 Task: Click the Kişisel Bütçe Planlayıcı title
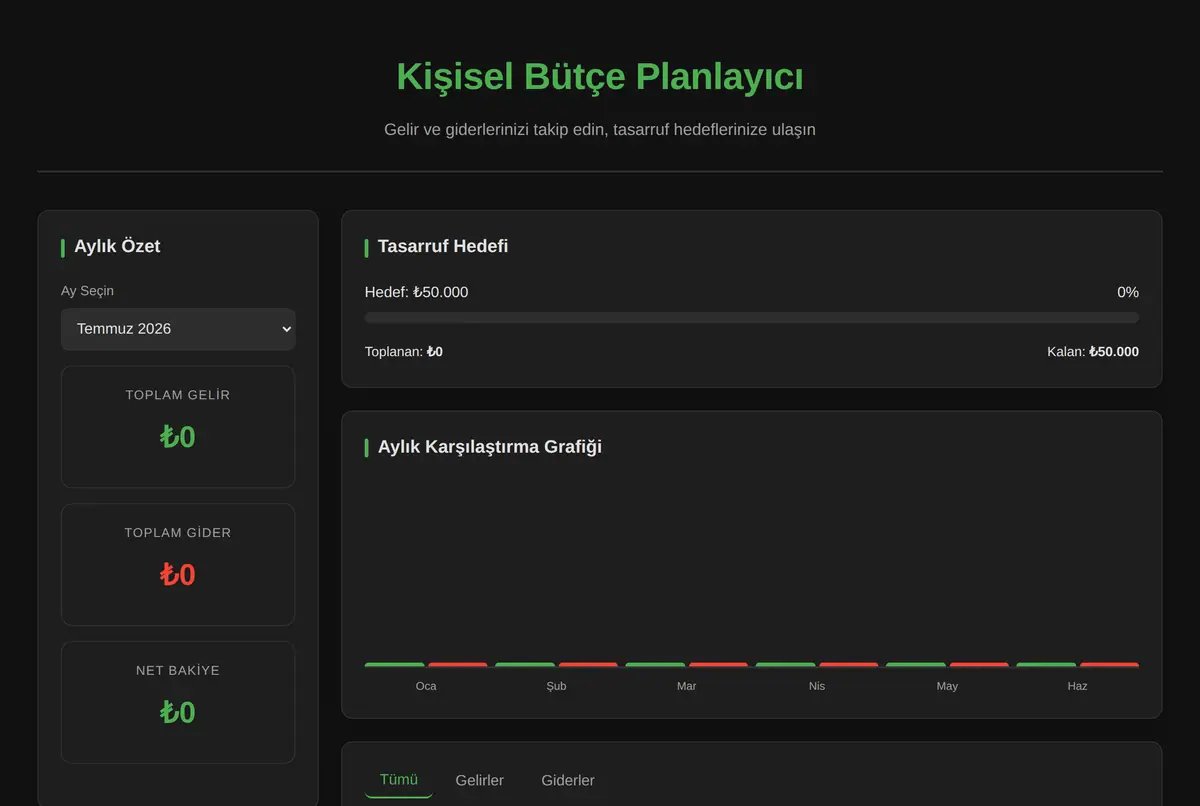point(600,77)
